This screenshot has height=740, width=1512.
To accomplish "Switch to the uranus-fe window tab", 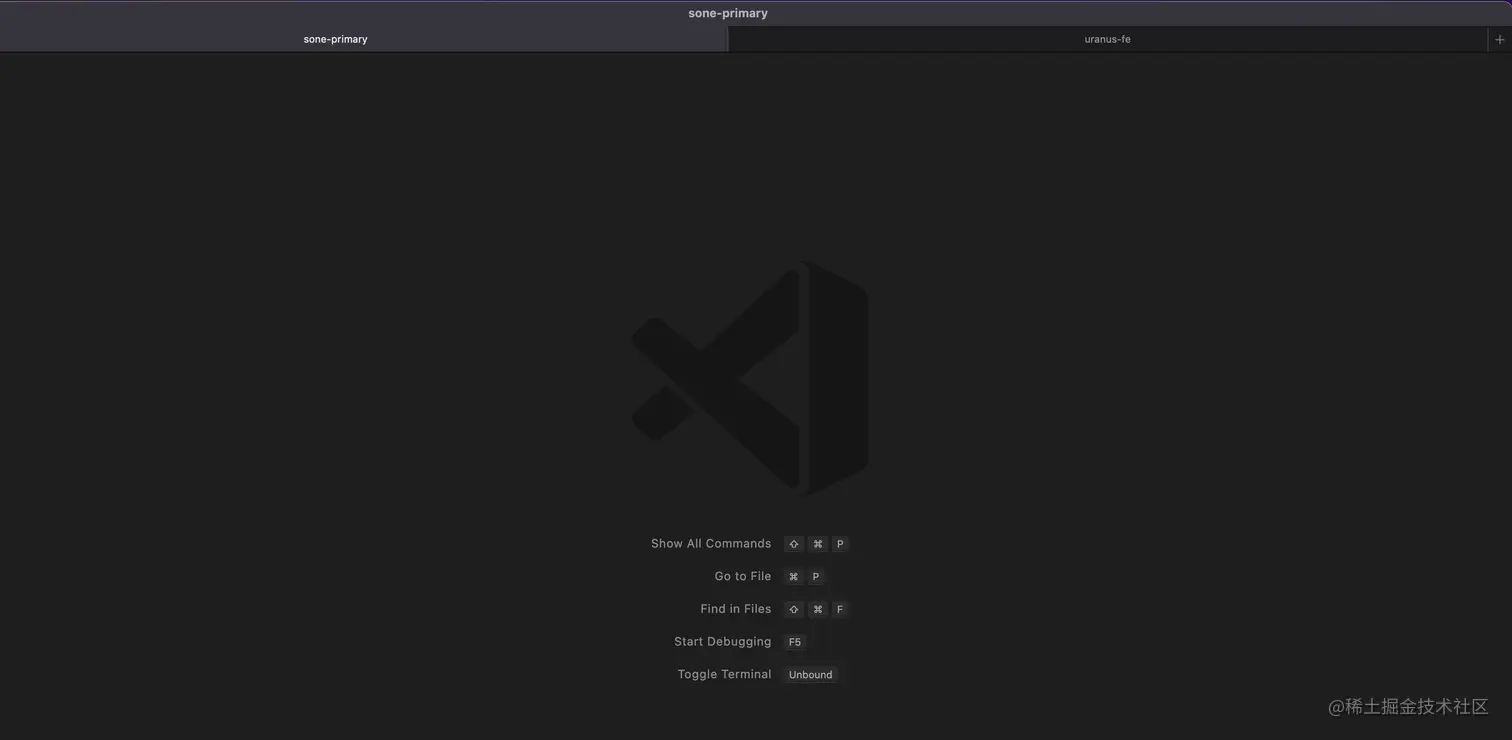I will click(1108, 39).
